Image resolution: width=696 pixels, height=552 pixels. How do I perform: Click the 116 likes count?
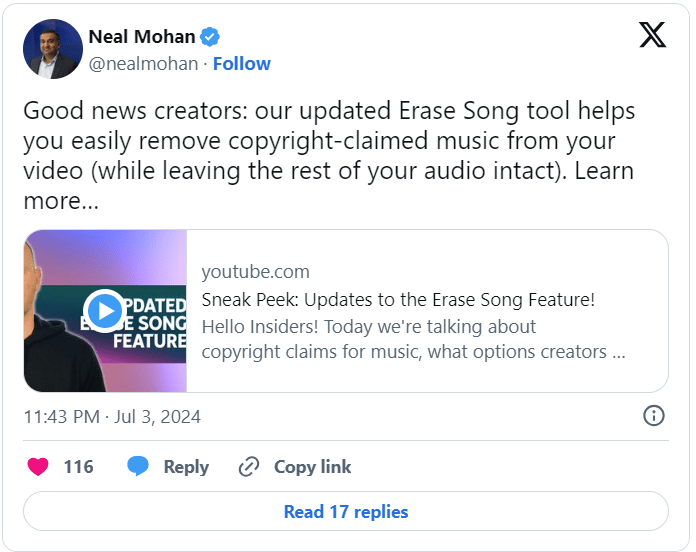coord(78,467)
